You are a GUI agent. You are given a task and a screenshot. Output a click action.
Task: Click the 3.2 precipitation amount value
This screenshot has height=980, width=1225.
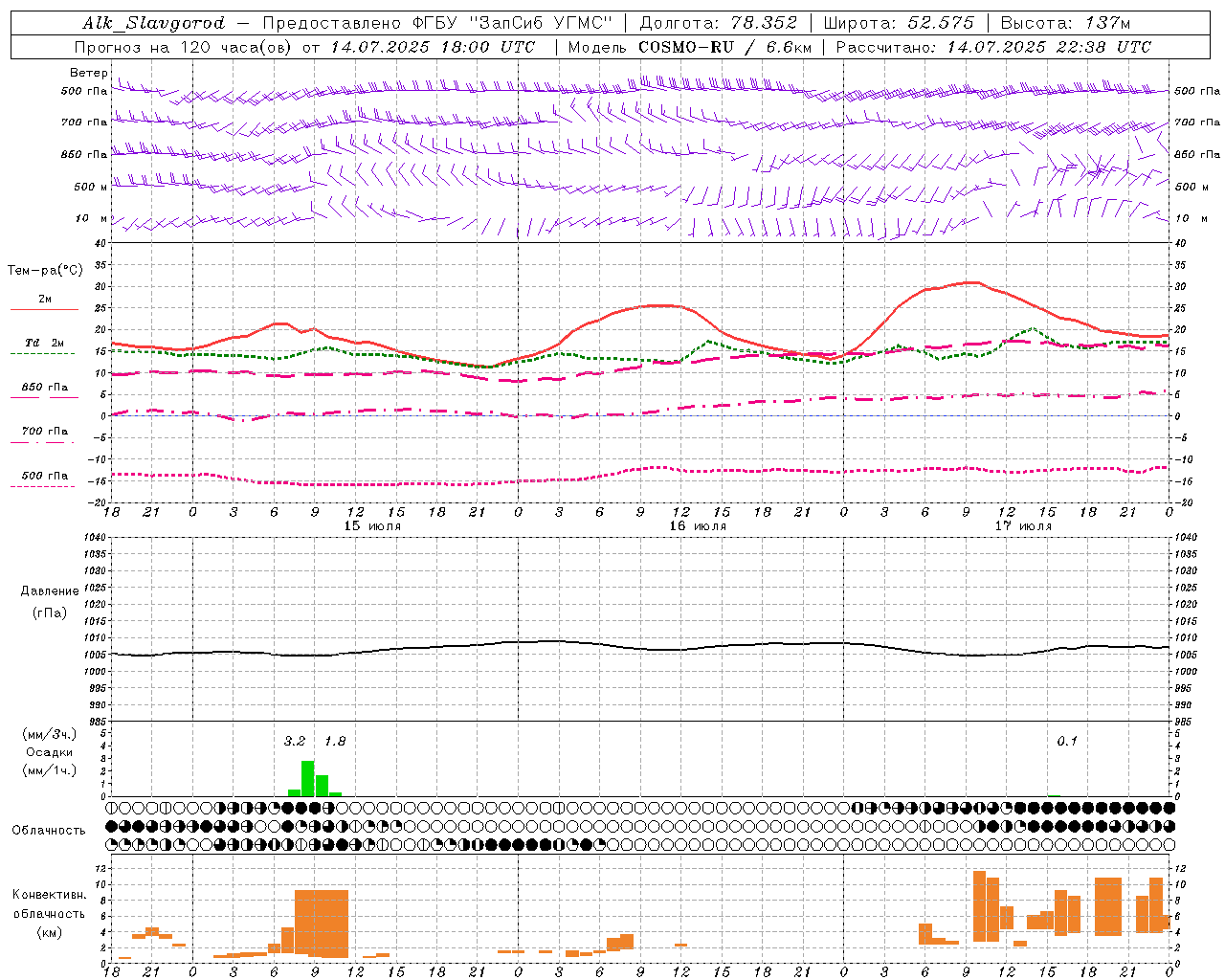[x=295, y=742]
